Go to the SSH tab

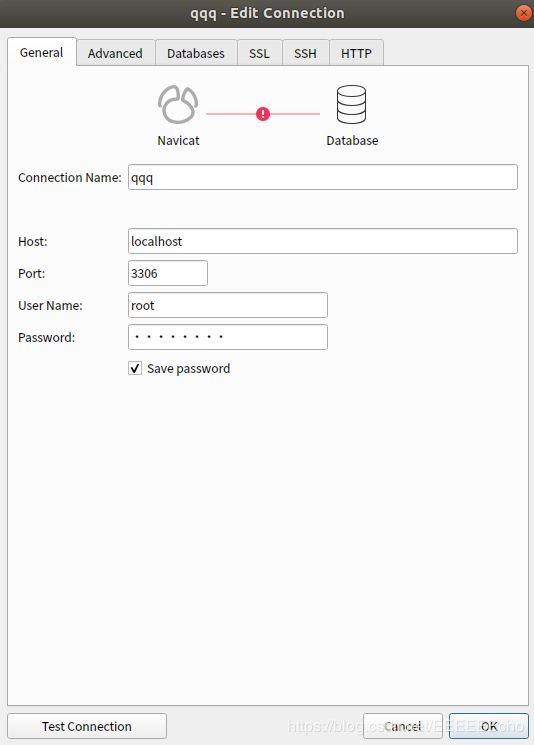click(305, 53)
